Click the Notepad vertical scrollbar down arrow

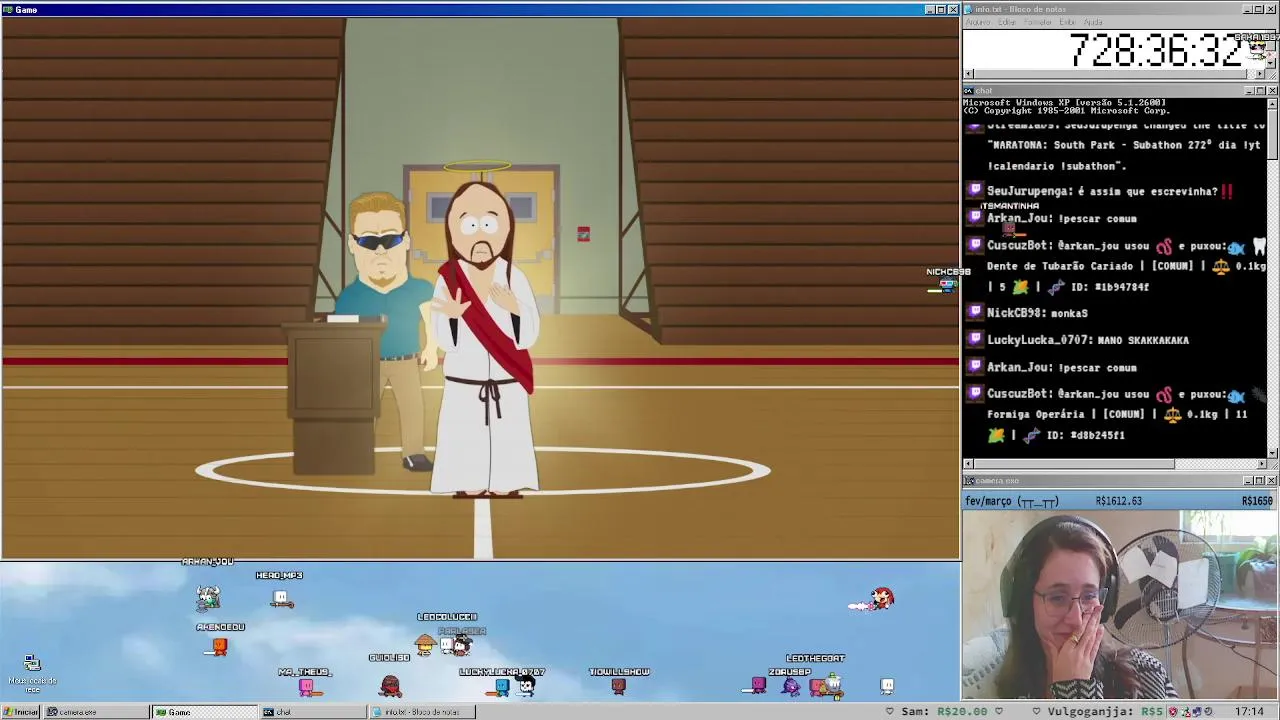pyautogui.click(x=1272, y=64)
